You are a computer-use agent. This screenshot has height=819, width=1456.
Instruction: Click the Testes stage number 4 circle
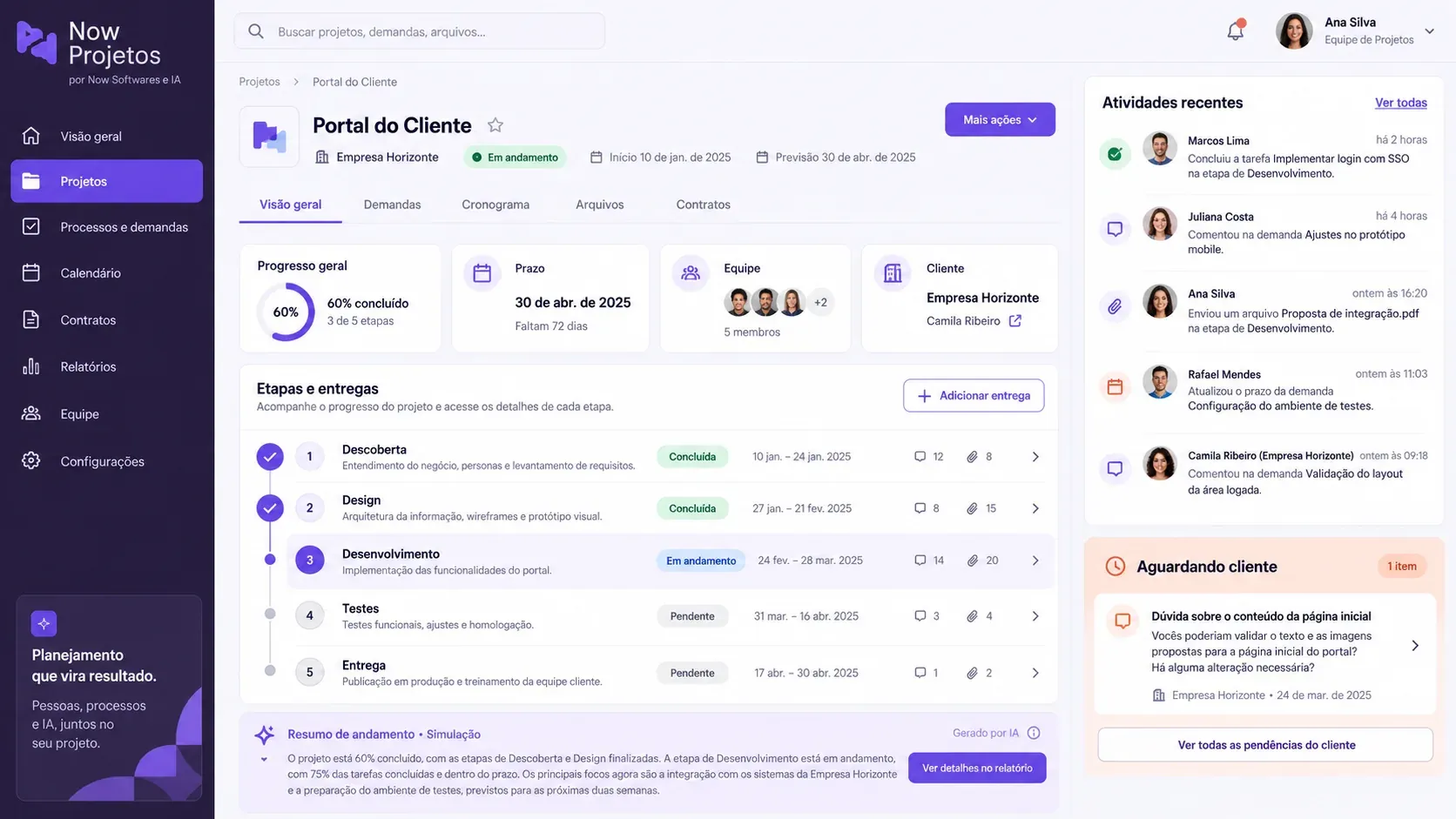click(309, 616)
